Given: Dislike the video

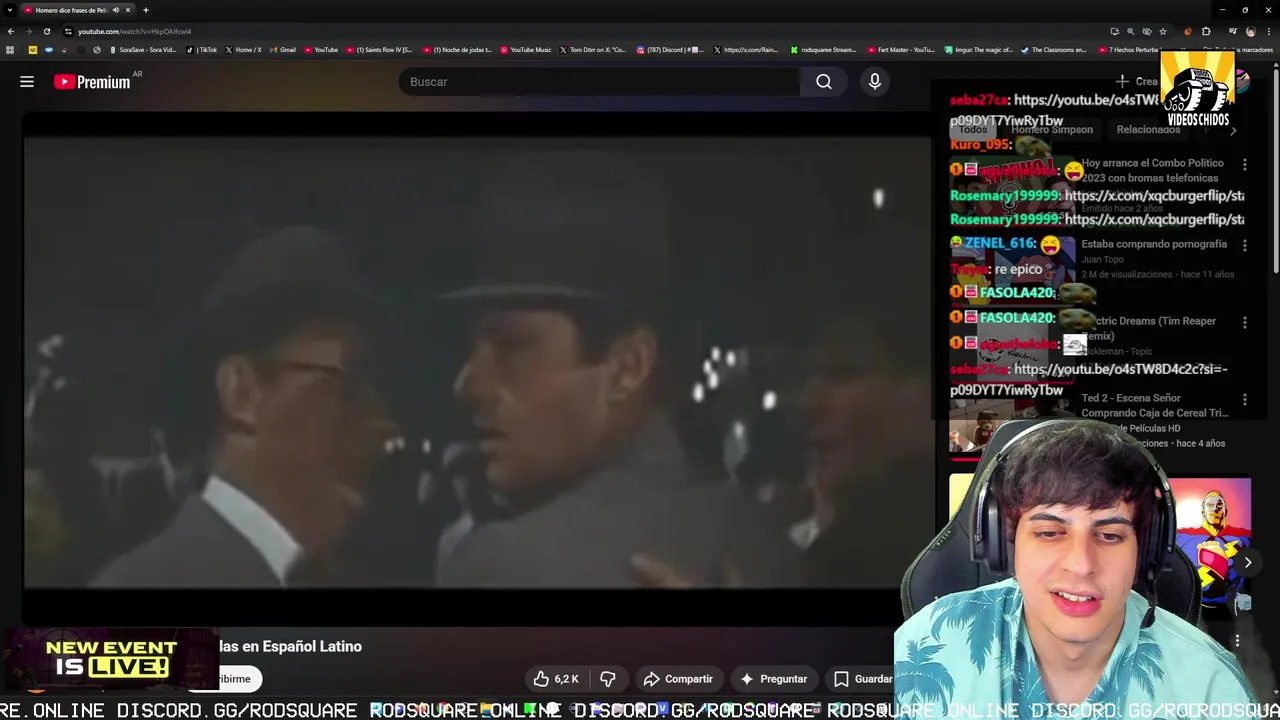Looking at the screenshot, I should click(x=608, y=679).
